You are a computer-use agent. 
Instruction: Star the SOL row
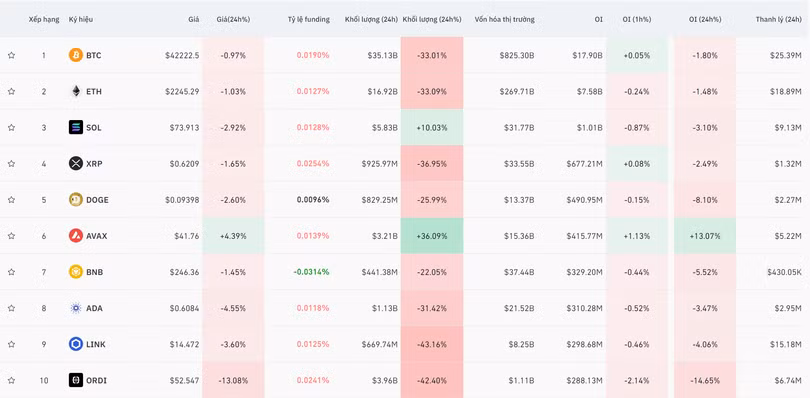pos(11,127)
